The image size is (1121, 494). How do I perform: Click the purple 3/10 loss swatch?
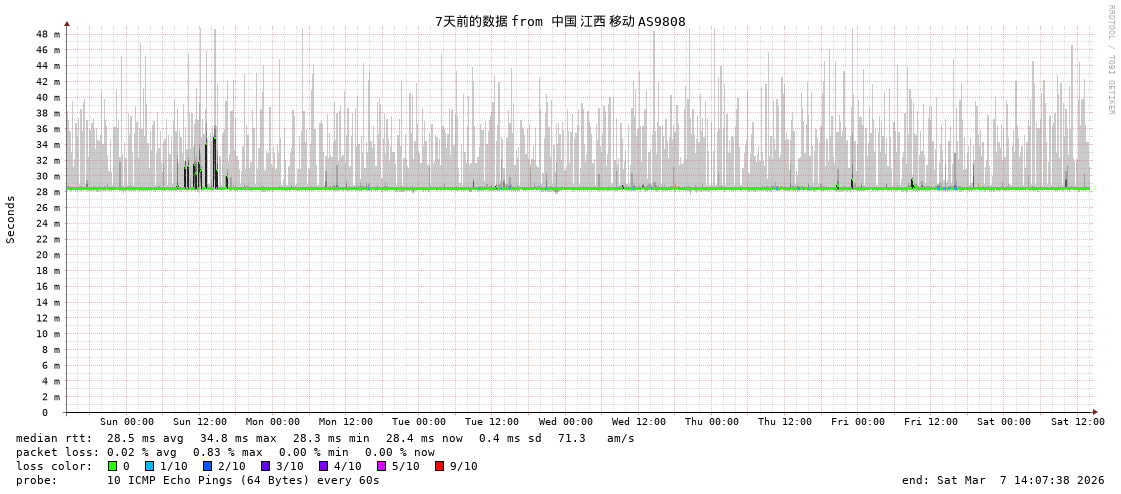pos(266,466)
